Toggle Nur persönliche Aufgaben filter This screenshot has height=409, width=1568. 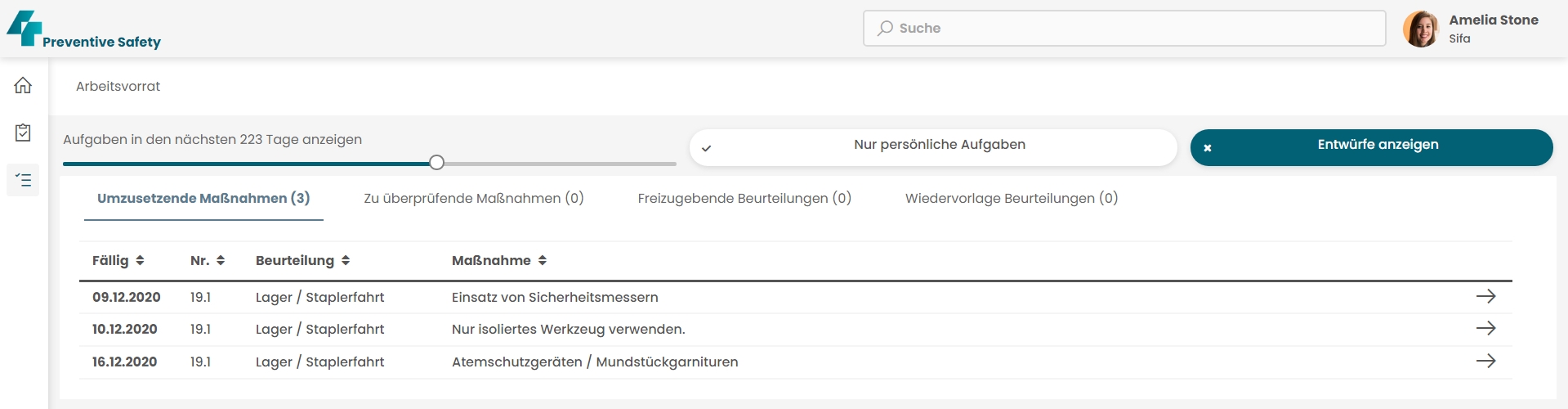(933, 147)
